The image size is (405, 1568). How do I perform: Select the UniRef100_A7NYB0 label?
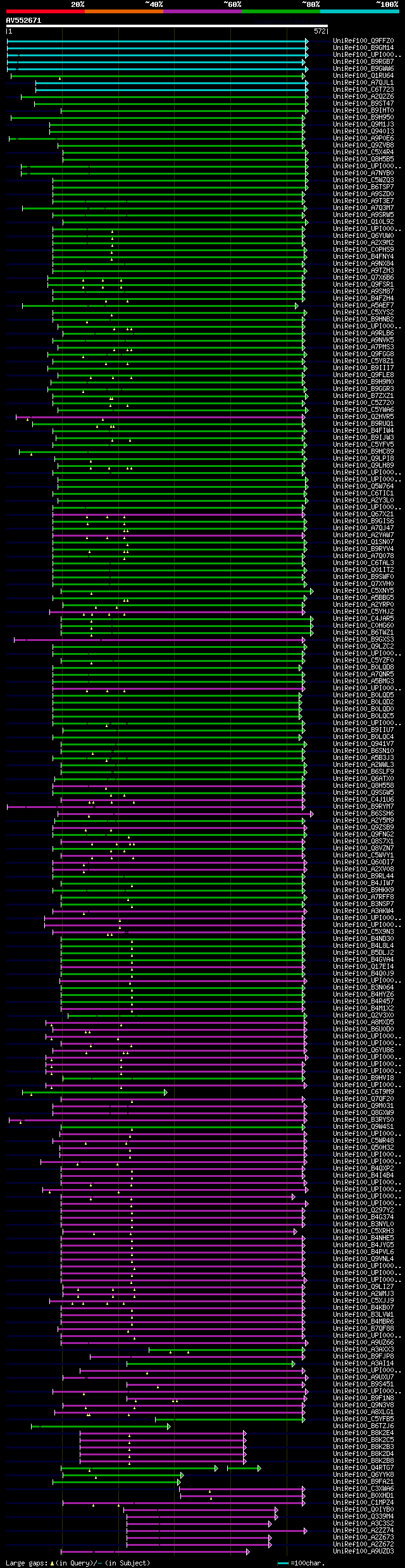click(363, 173)
